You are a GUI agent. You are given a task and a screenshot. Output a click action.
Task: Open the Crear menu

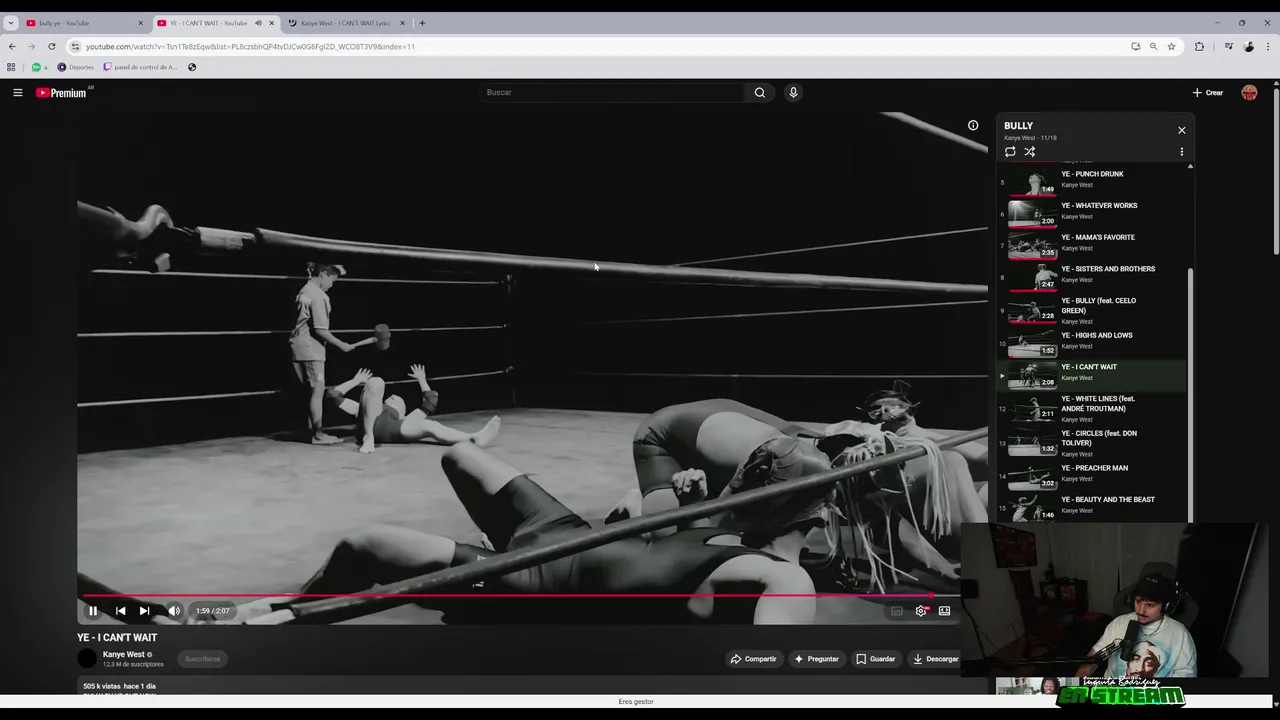(1208, 92)
